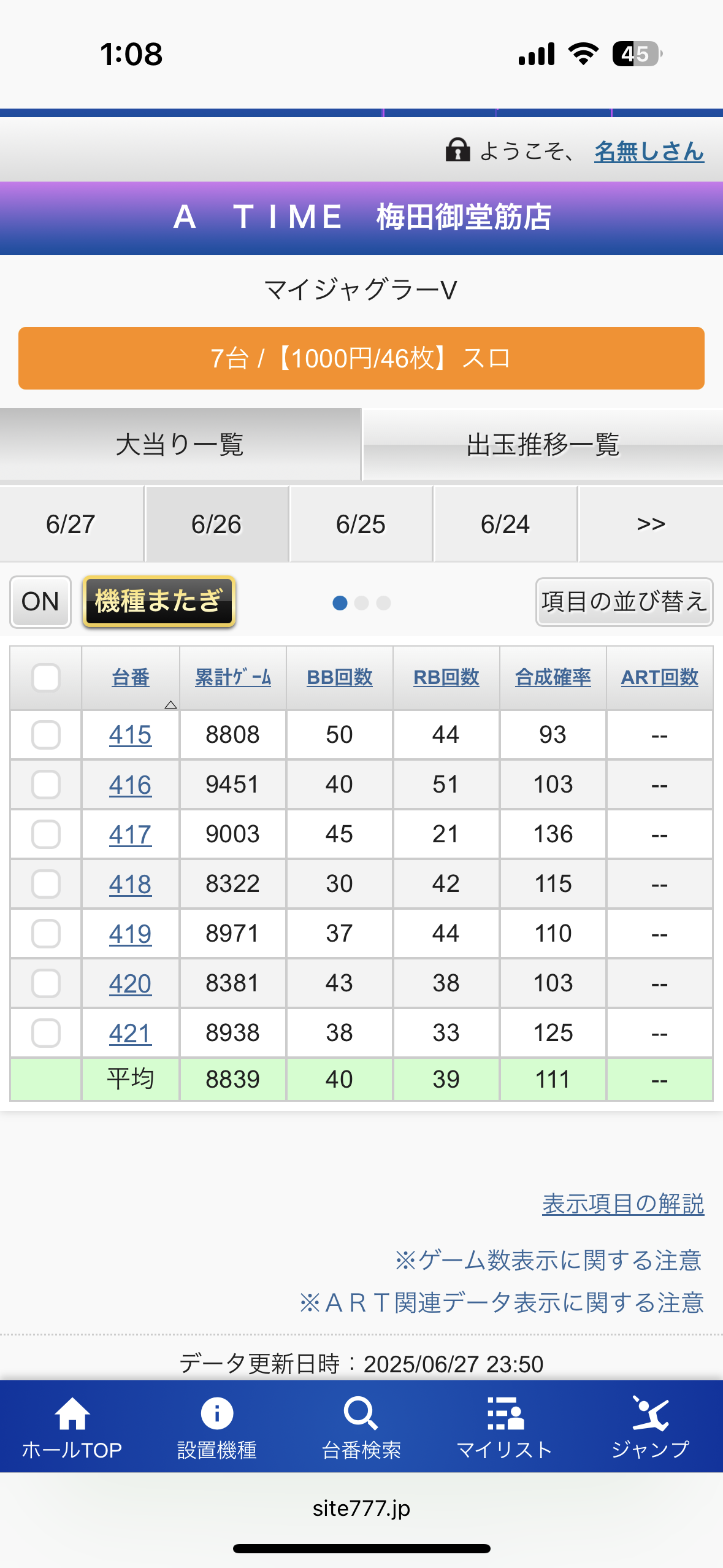
Task: Select the 6/27 date tab
Action: 71,524
